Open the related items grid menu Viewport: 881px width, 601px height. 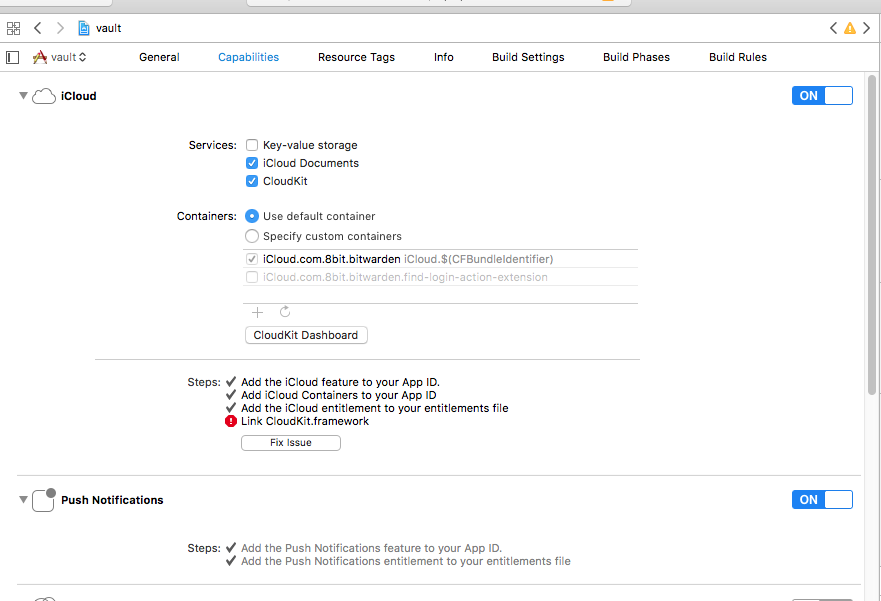tap(13, 28)
